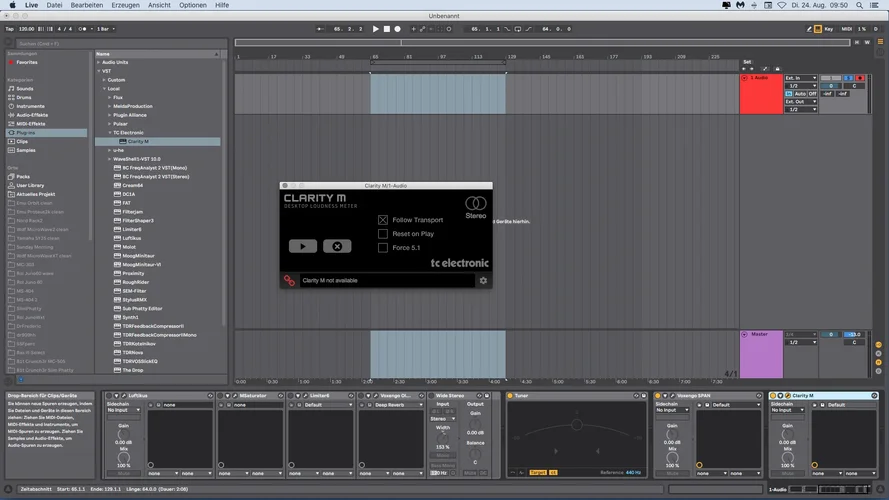
Task: Click the Stereo channel mode icon
Action: tap(475, 204)
